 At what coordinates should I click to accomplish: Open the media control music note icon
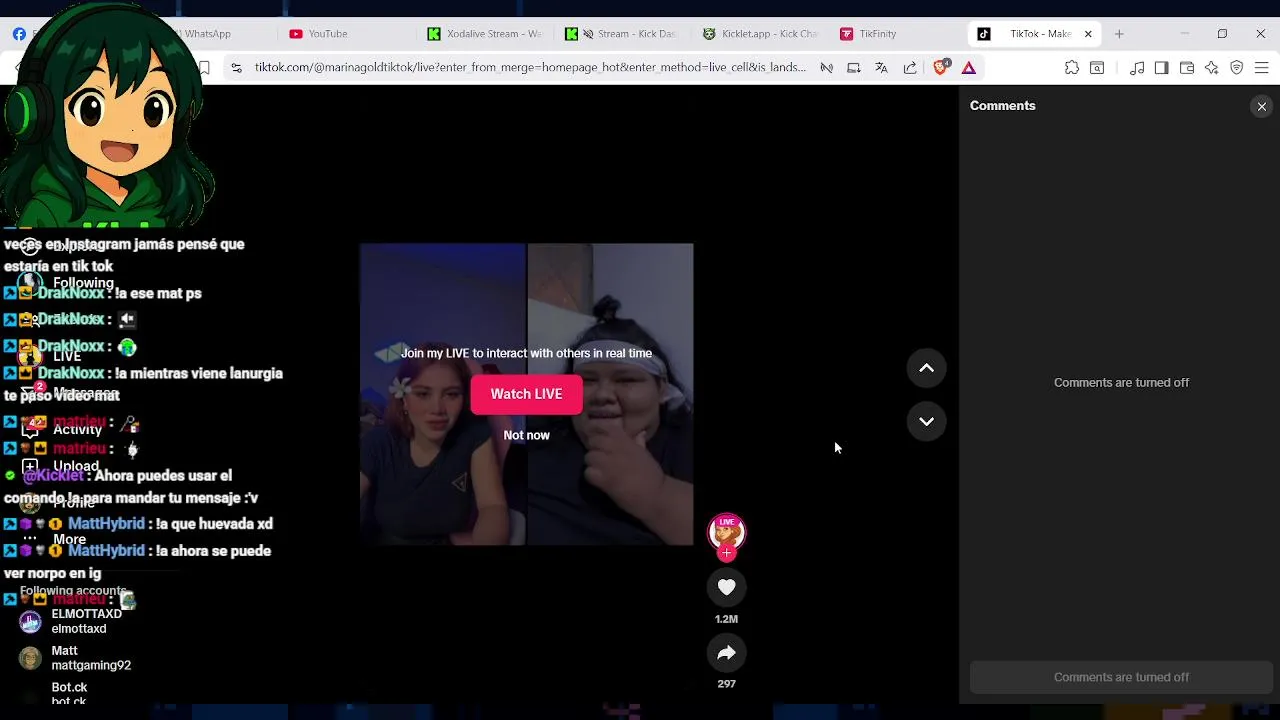(x=1137, y=68)
